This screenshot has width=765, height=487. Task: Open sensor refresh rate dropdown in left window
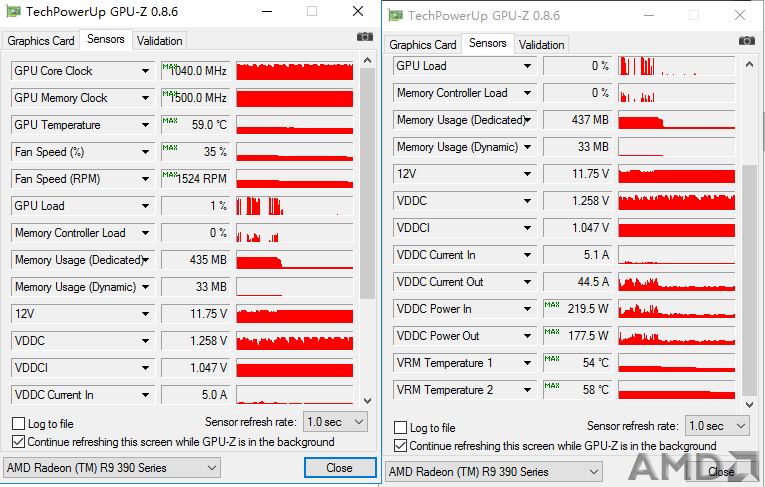coord(335,422)
